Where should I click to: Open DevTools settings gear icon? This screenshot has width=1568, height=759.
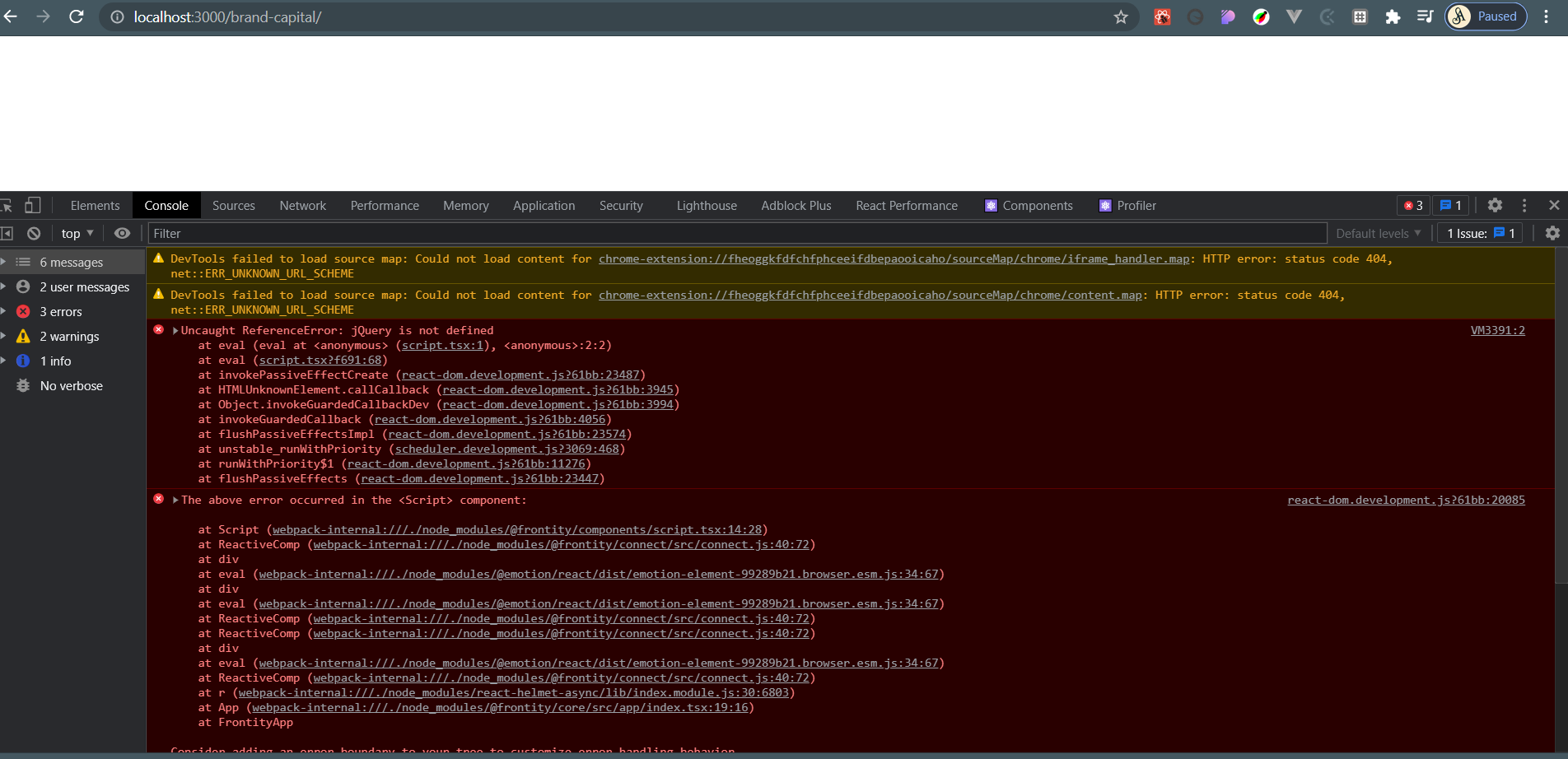click(x=1495, y=206)
